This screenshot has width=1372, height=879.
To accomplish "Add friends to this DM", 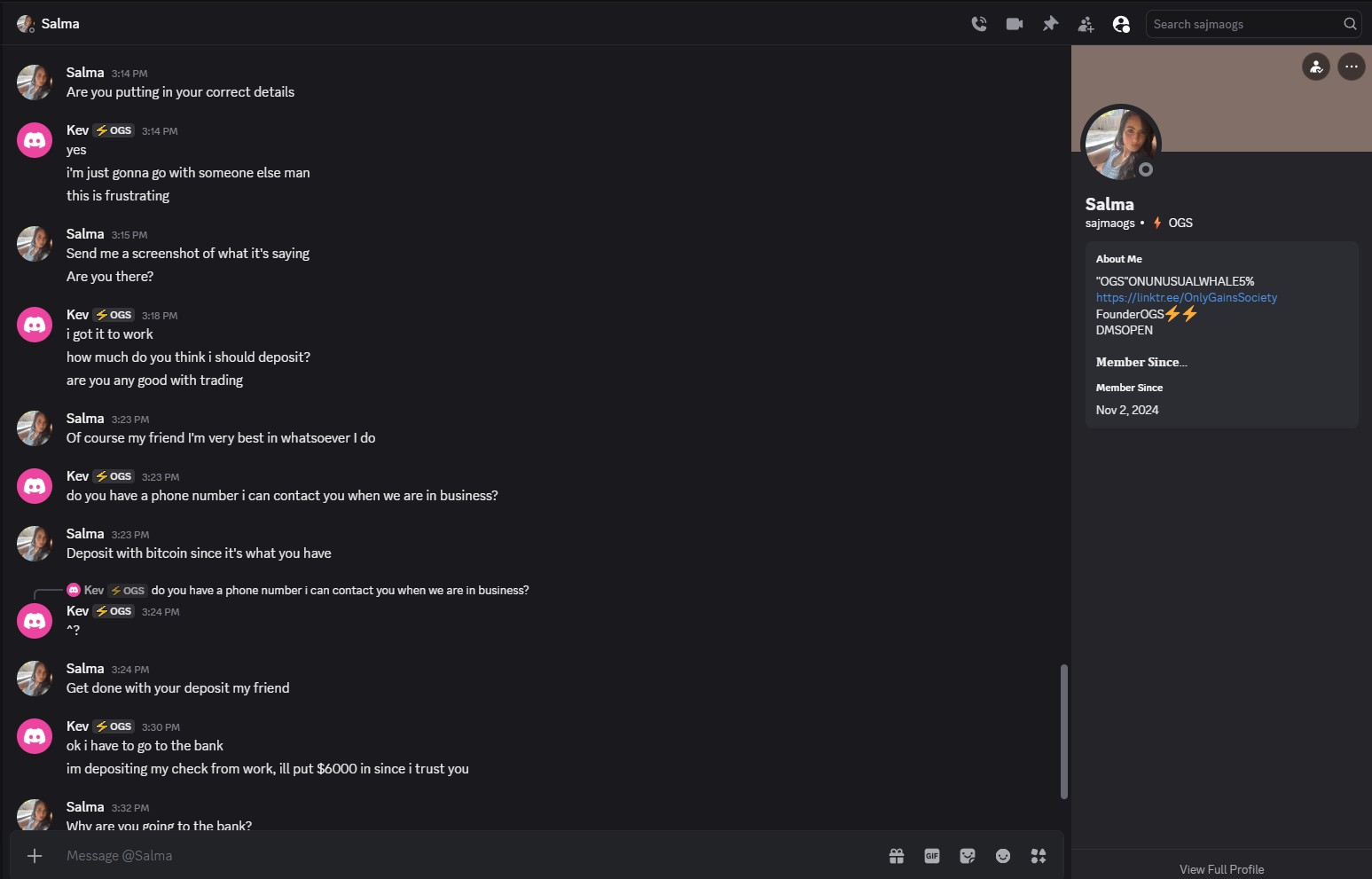I will pos(1086,24).
